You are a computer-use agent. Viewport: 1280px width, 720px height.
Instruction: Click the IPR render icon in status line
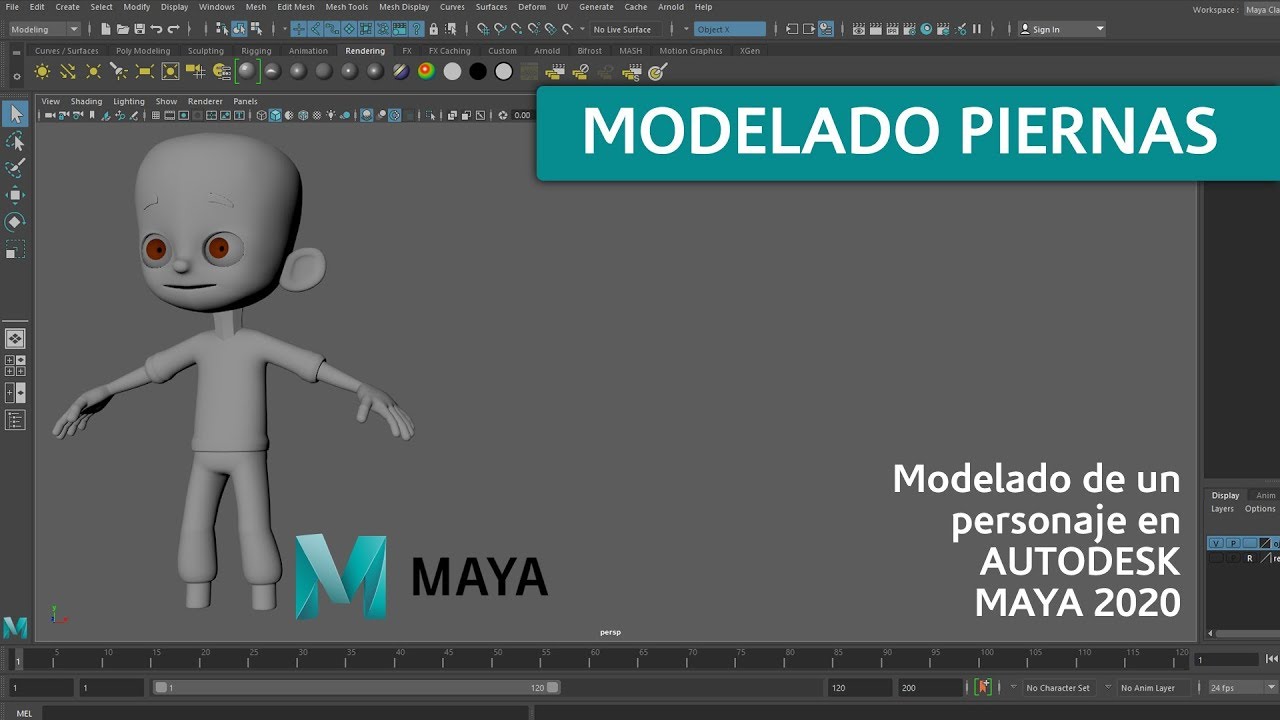893,29
